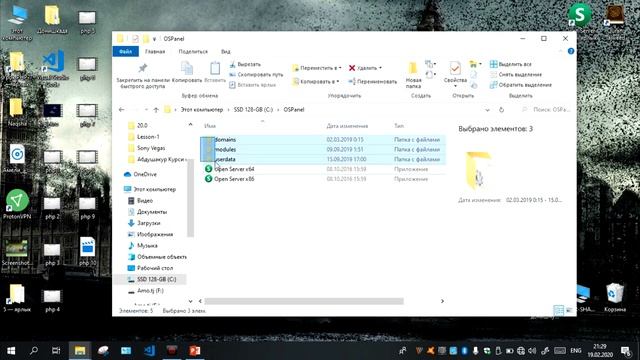The width and height of the screenshot is (640, 360).
Task: Open ribbon help question icon
Action: pyautogui.click(x=571, y=51)
